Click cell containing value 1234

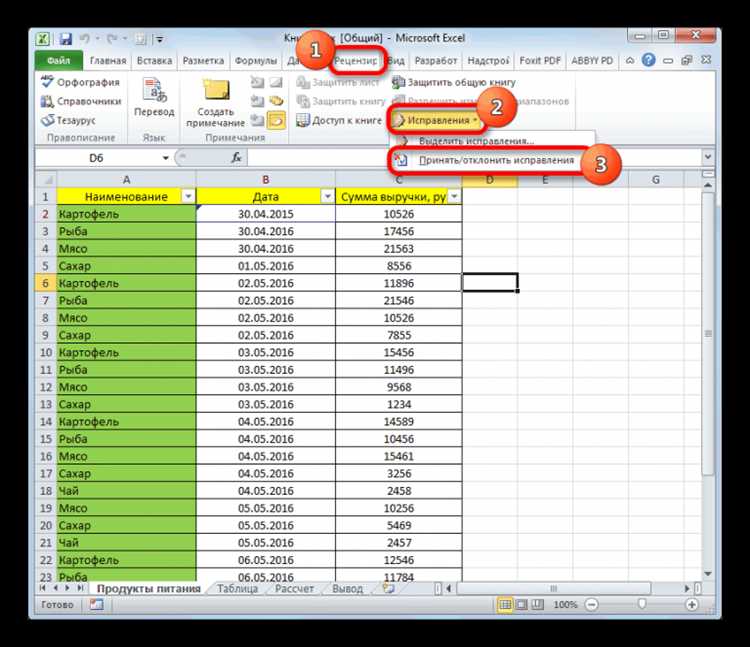(x=399, y=405)
